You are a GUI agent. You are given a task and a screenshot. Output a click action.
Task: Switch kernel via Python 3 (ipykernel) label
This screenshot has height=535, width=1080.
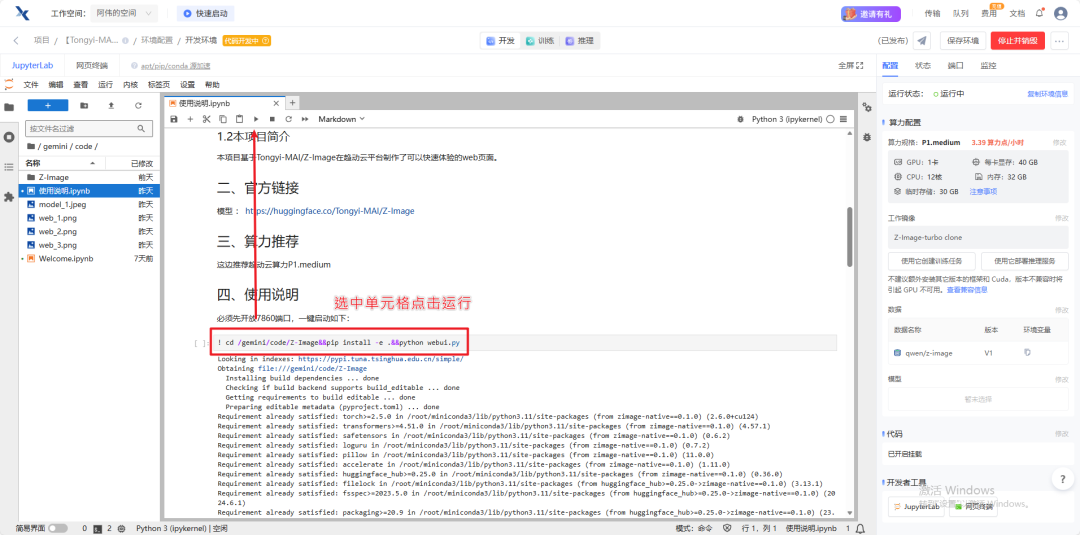pos(787,119)
